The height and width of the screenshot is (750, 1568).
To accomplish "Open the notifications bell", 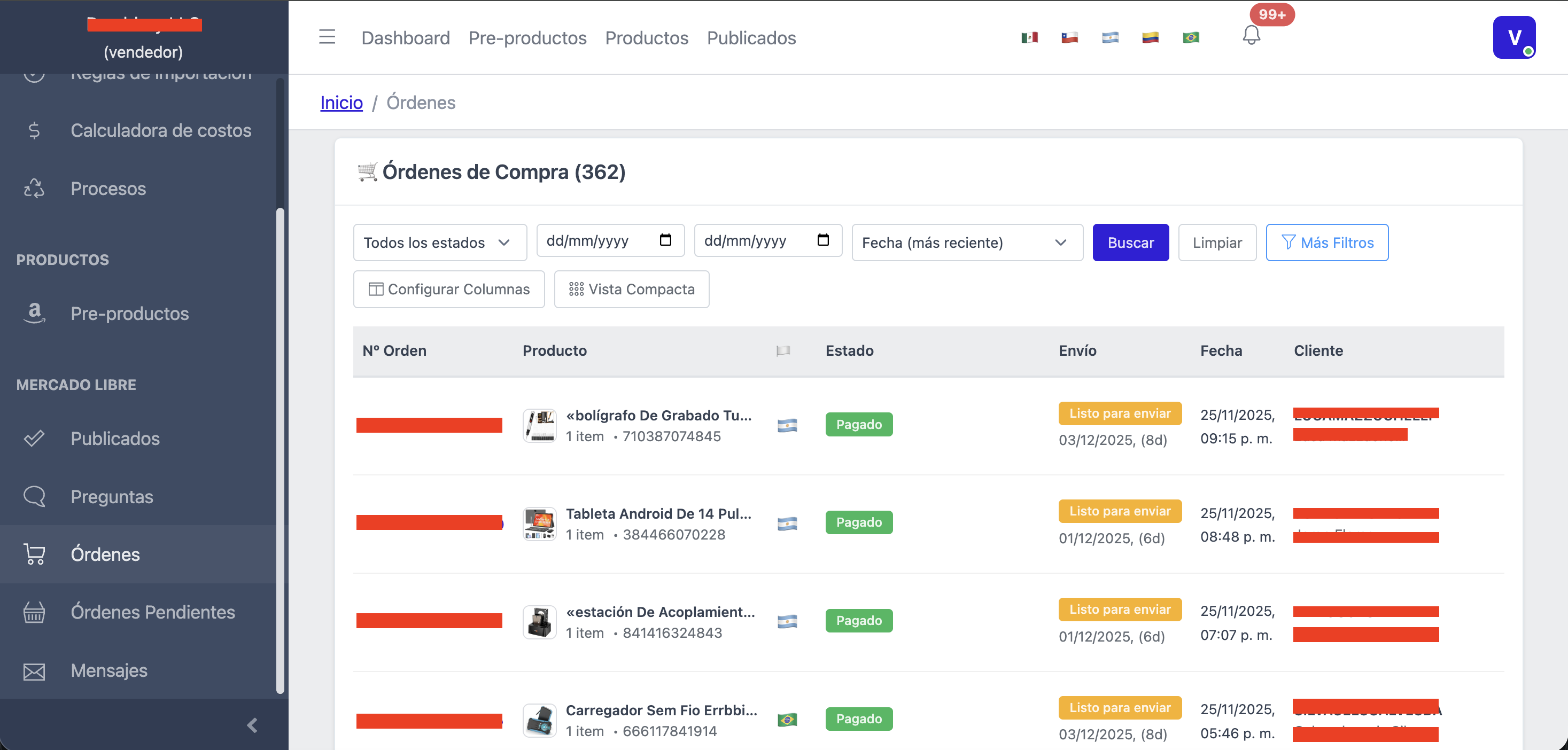I will pyautogui.click(x=1252, y=35).
